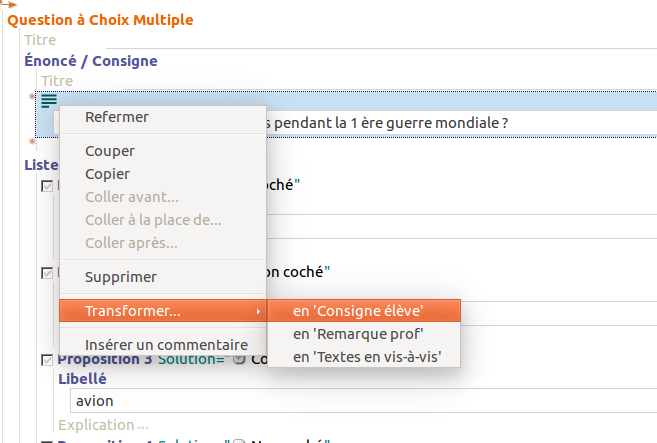Pick en 'Textes en vis-à-vis' option
Screen dimensions: 657x443
pyautogui.click(x=367, y=356)
